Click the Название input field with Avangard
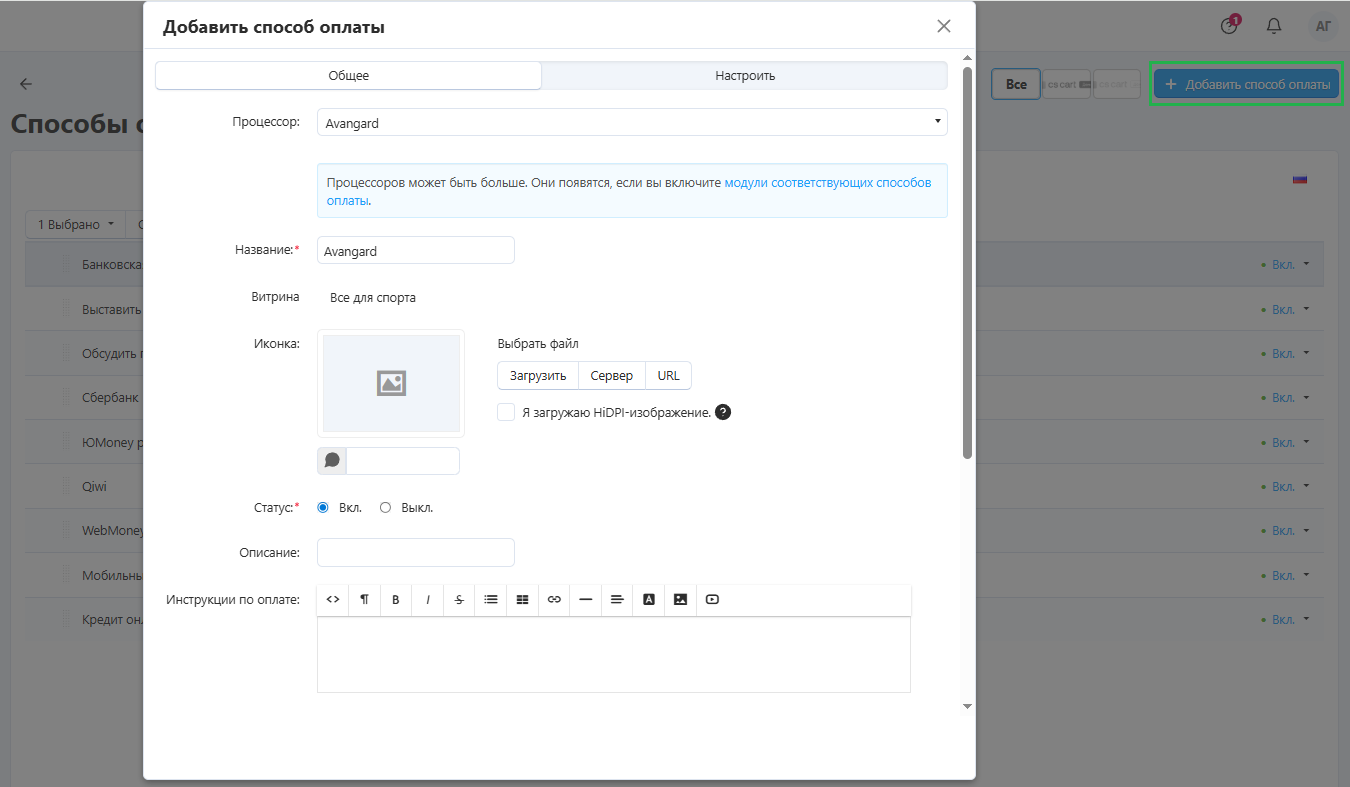Image resolution: width=1350 pixels, height=787 pixels. [416, 251]
